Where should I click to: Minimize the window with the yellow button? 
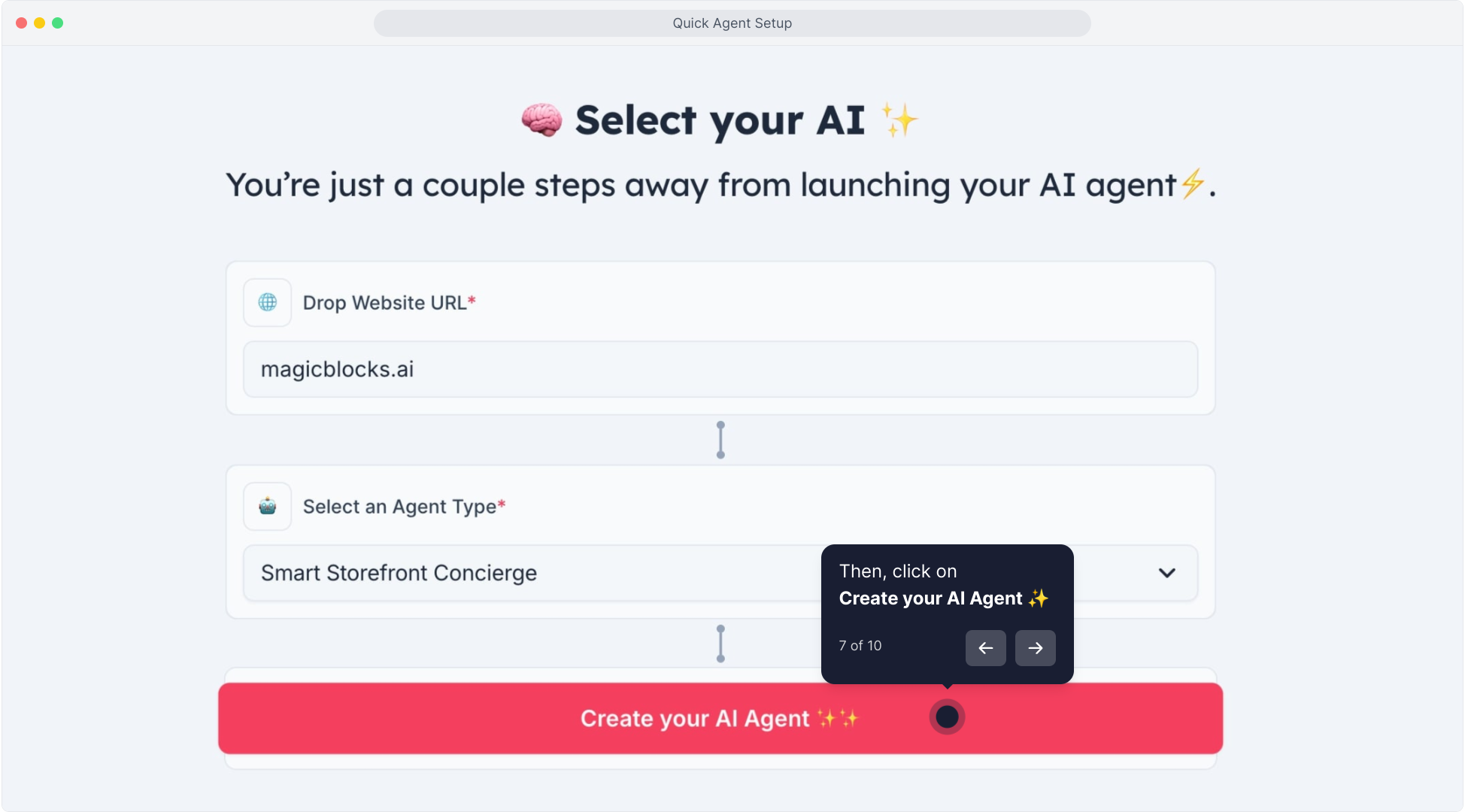39,23
